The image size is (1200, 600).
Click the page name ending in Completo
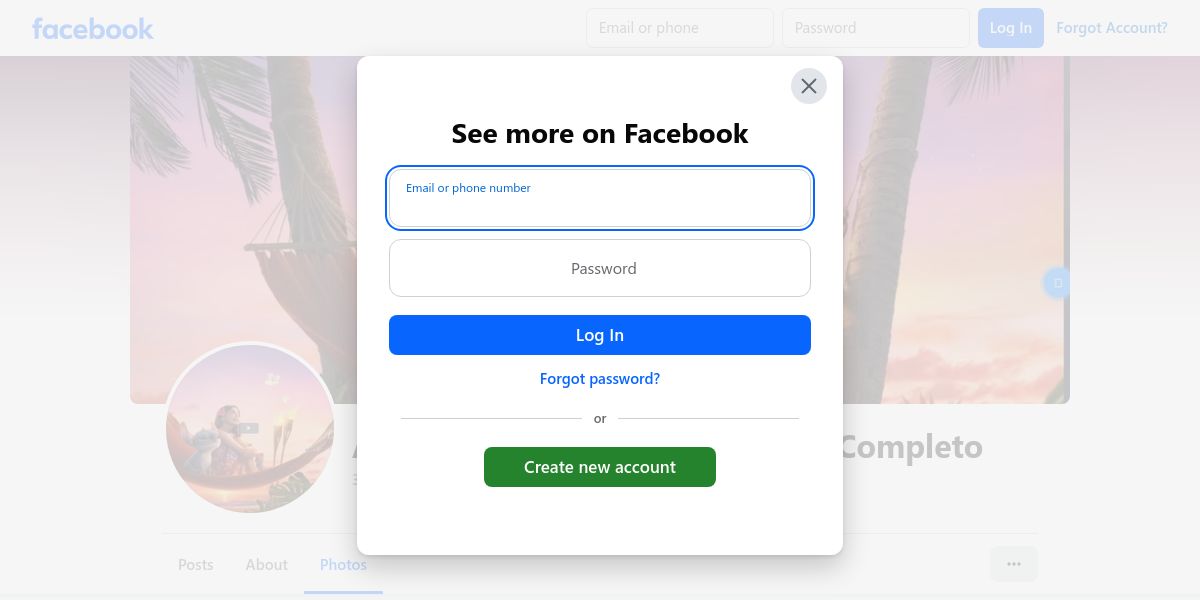(x=910, y=447)
